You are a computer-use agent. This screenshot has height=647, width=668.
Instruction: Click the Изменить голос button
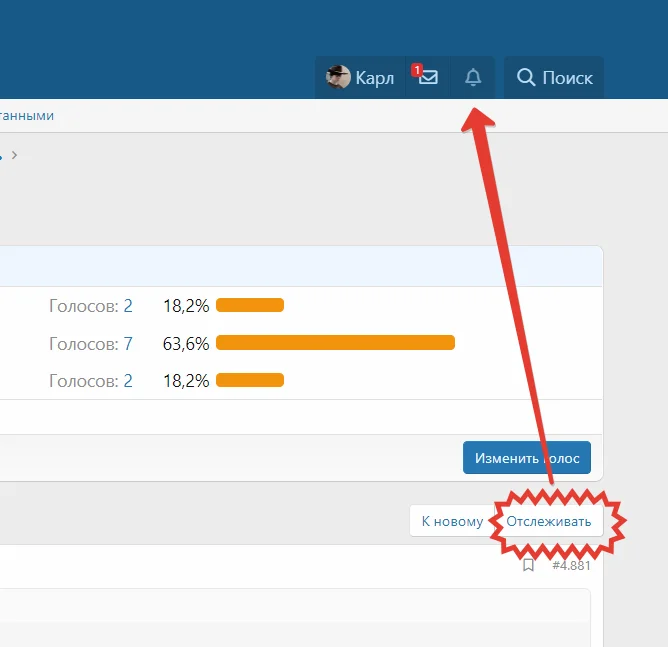point(527,457)
